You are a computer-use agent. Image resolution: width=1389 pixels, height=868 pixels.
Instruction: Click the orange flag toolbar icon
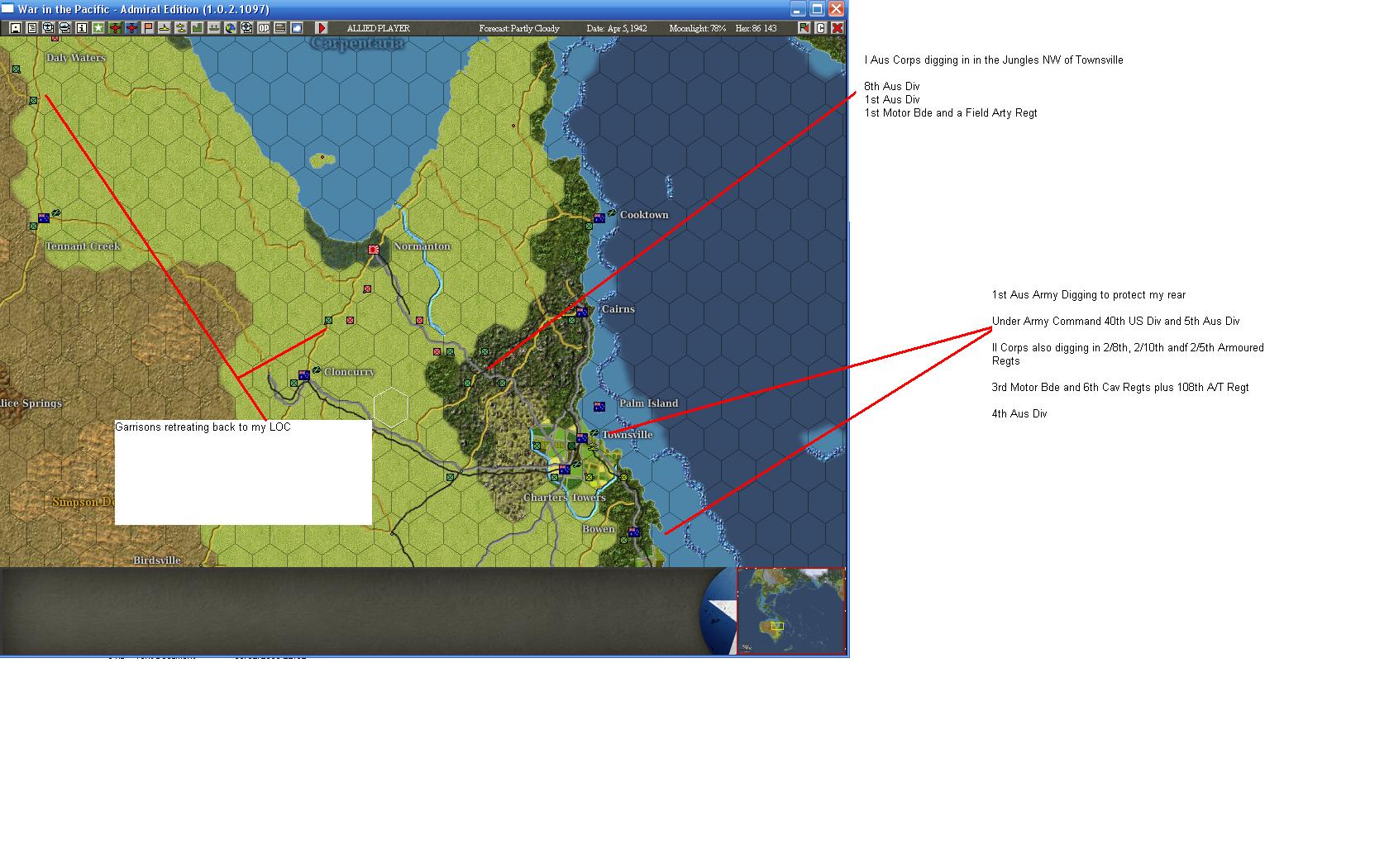pyautogui.click(x=148, y=28)
